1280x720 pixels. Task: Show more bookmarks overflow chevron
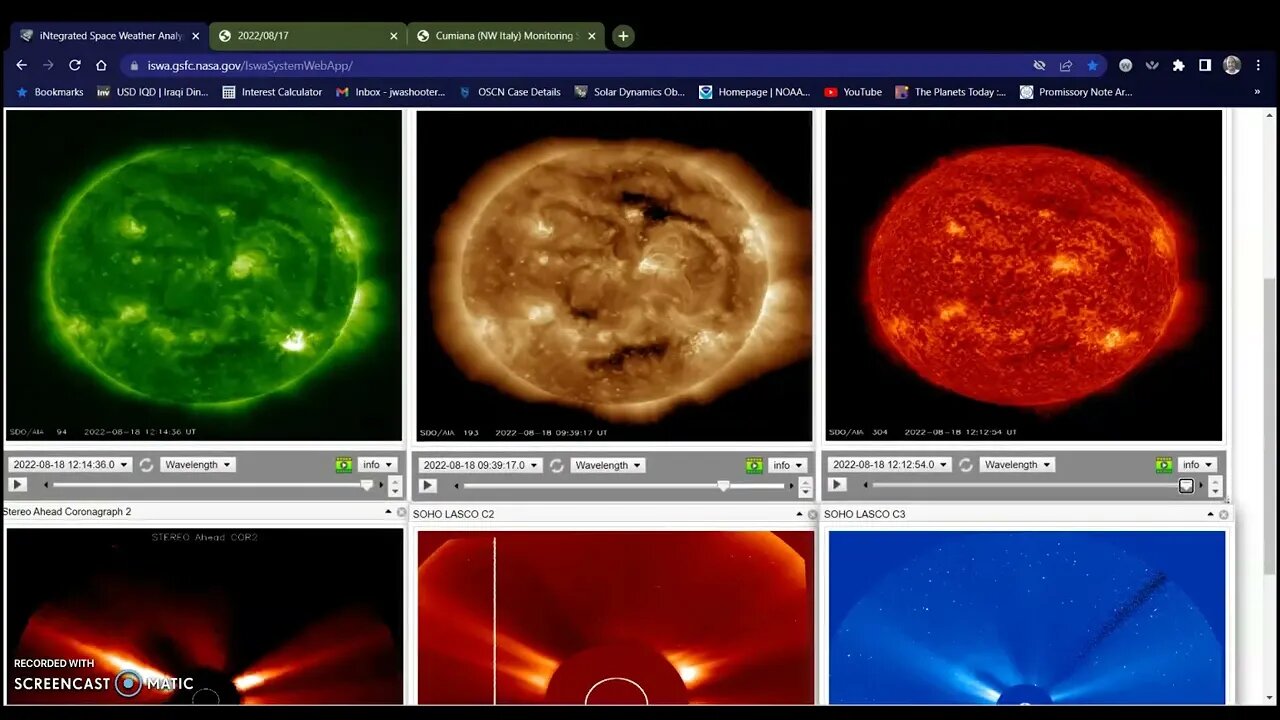coord(1257,92)
